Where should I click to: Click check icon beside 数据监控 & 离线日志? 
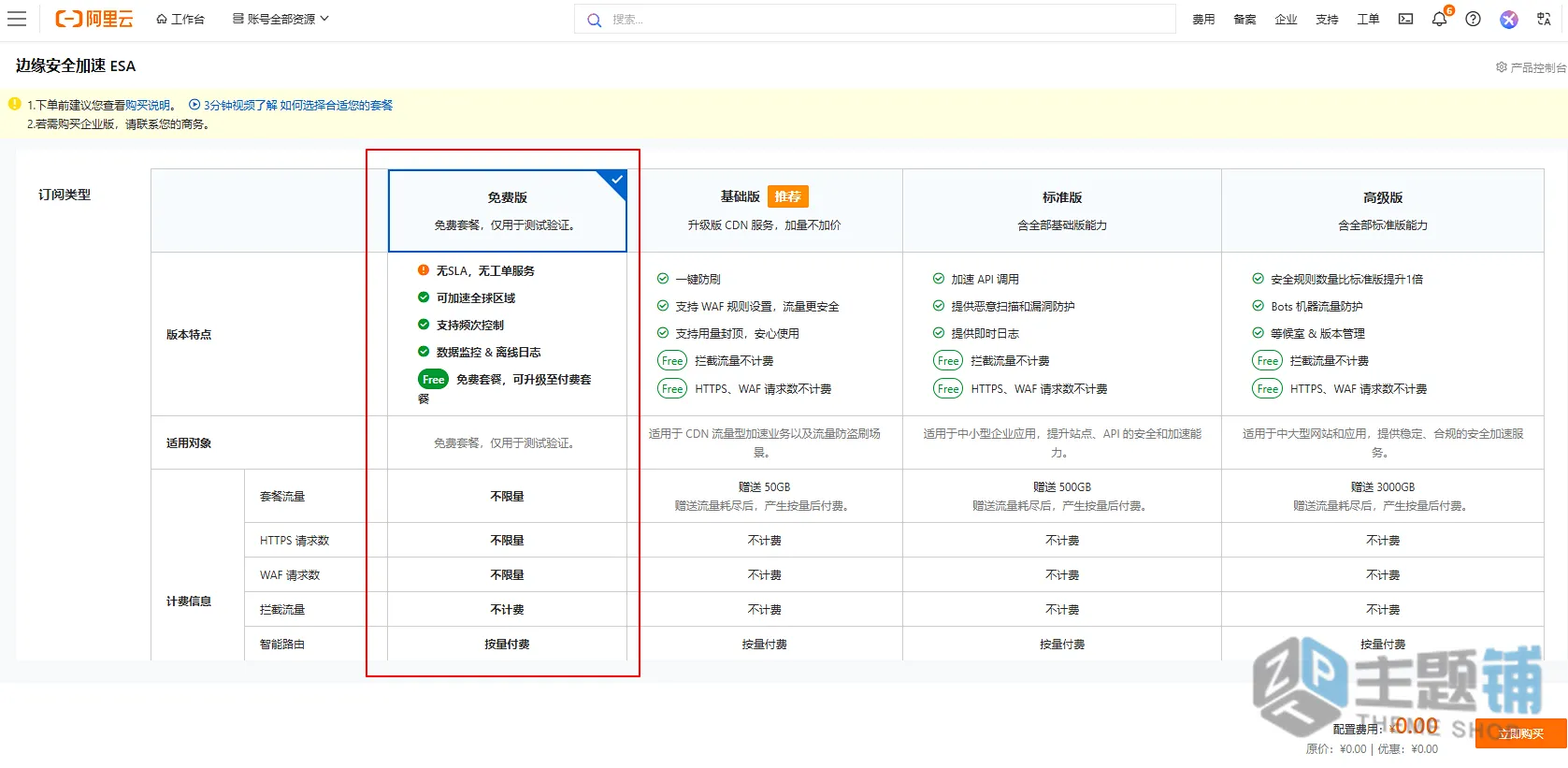[x=424, y=352]
